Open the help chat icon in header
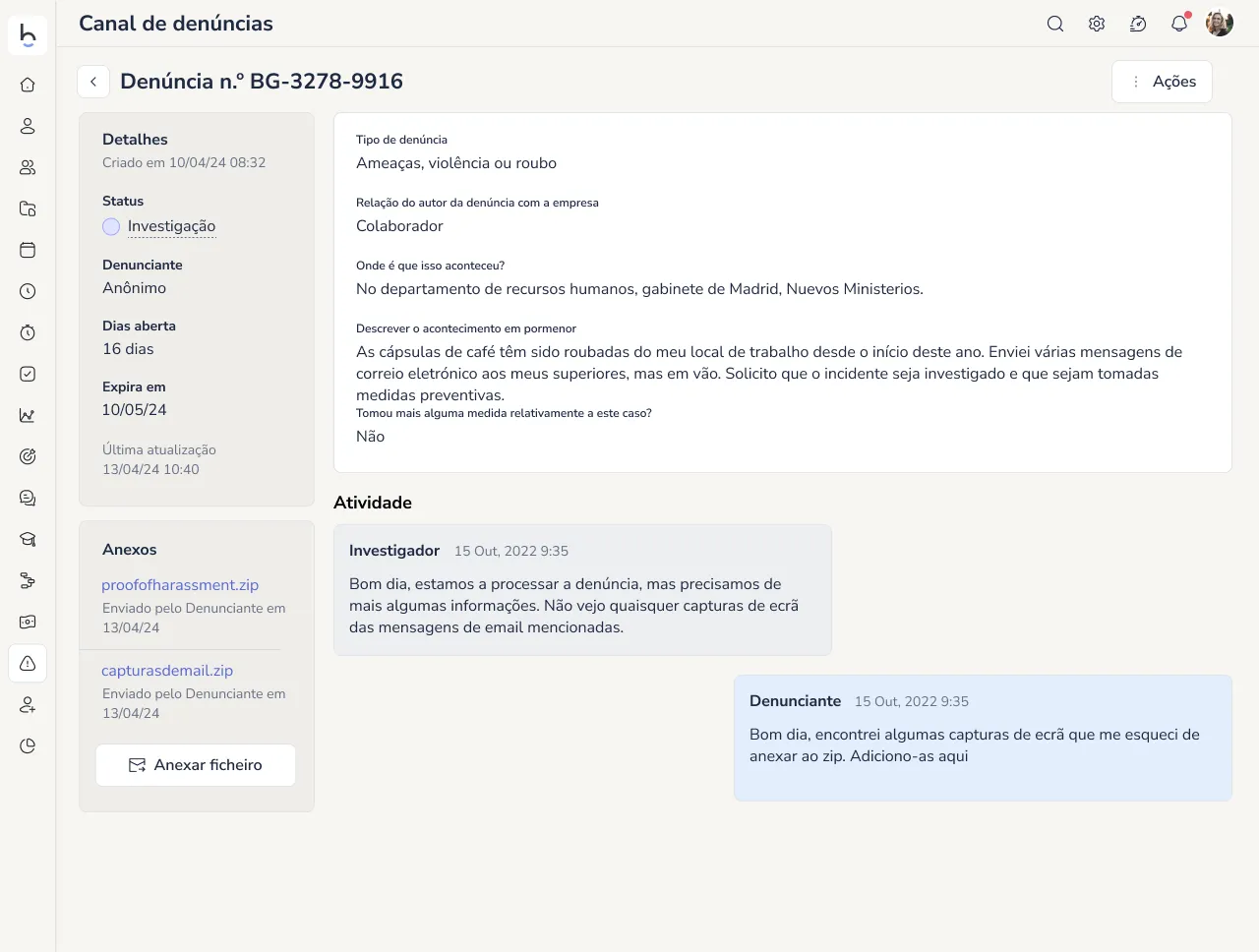1259x952 pixels. coord(1138,24)
